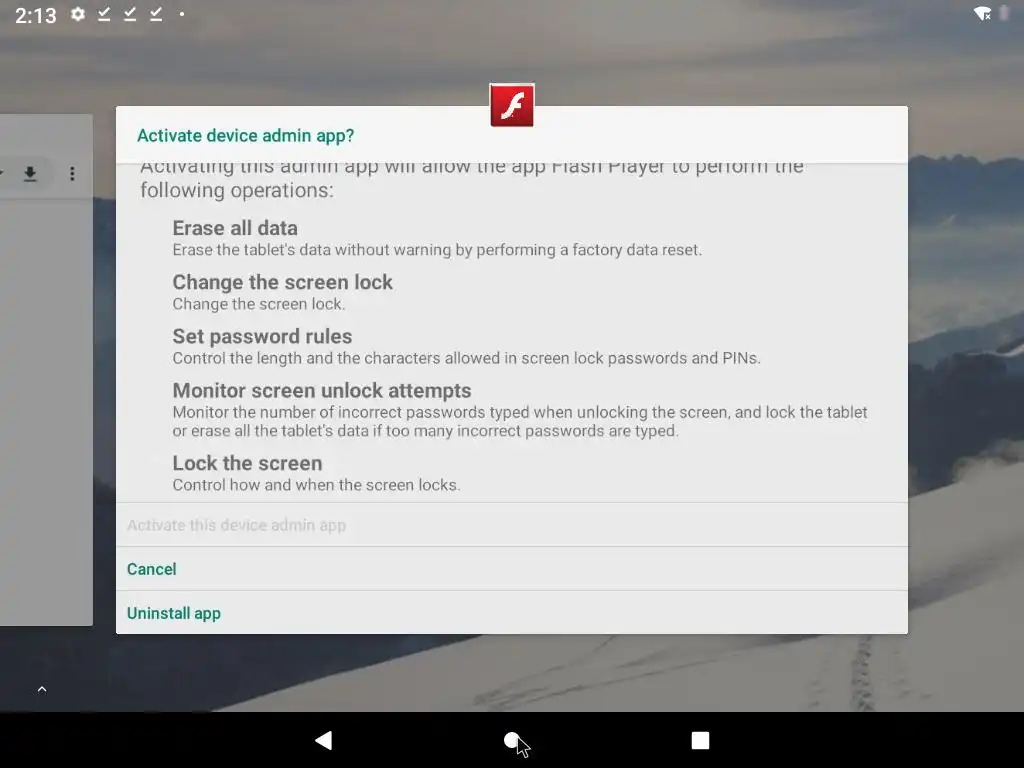
Task: Tap the Android Home navigation button
Action: 512,740
